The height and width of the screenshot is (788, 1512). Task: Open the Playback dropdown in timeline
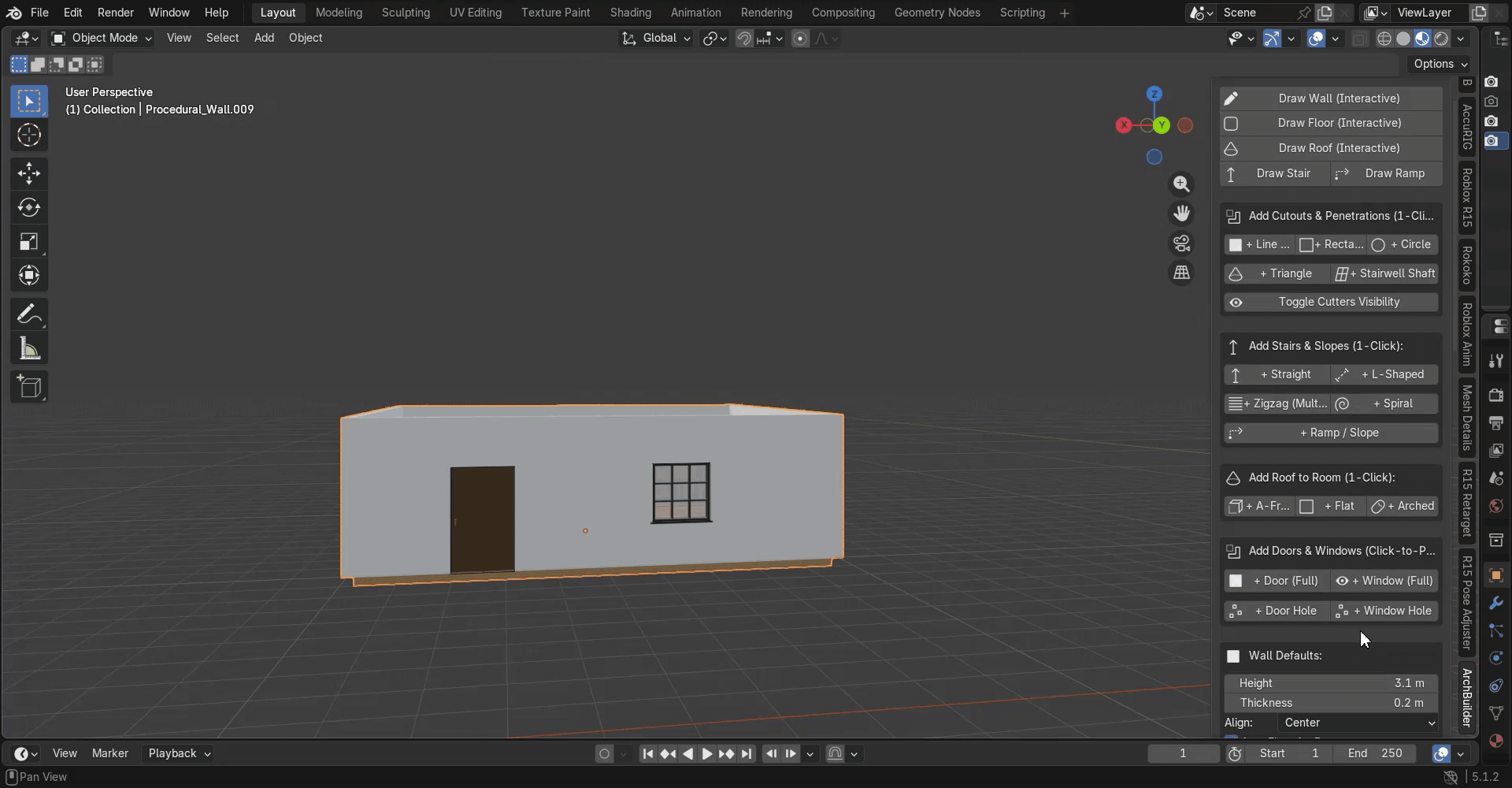[x=180, y=753]
